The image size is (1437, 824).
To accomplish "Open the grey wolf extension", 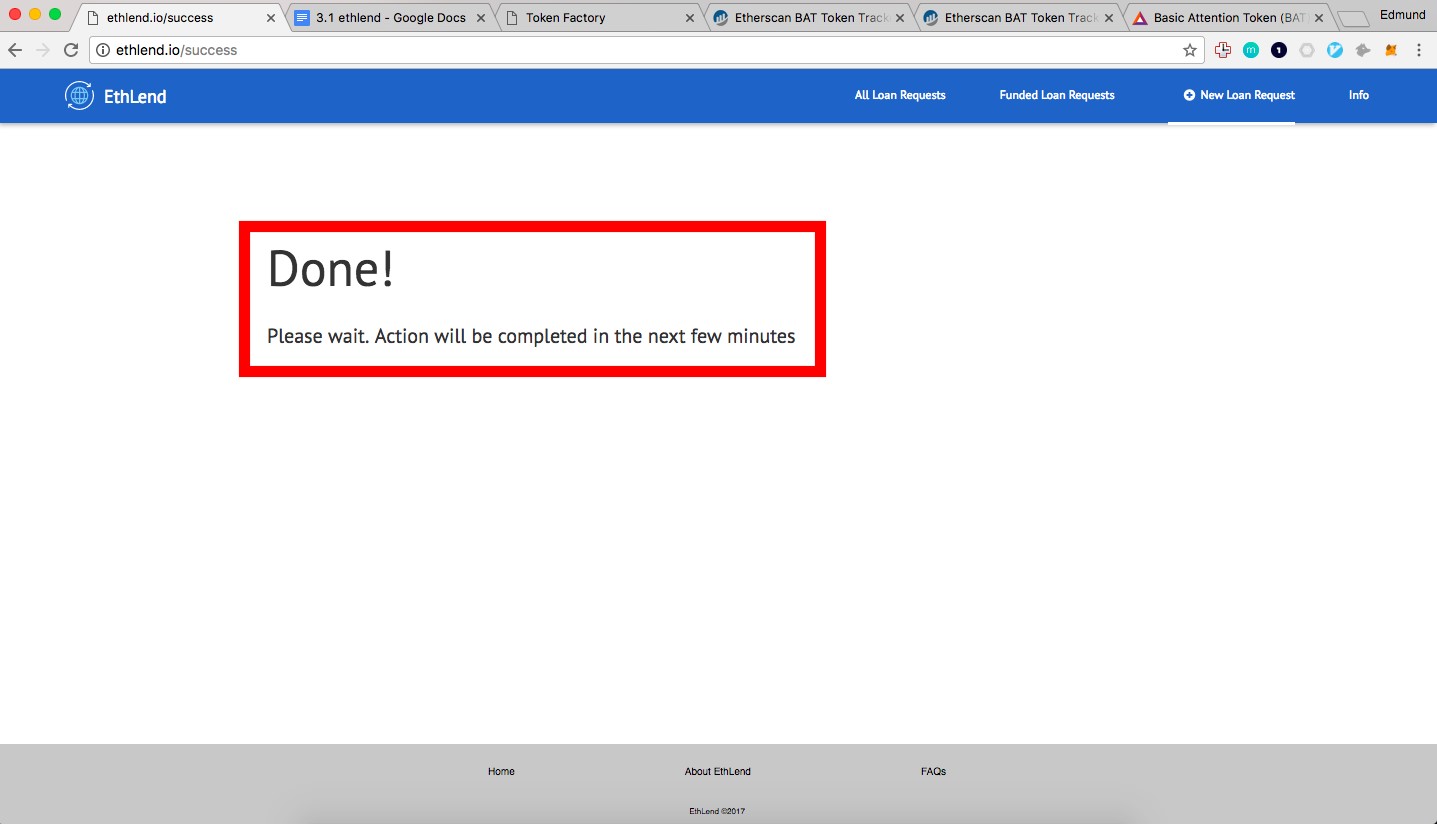I will (1363, 50).
